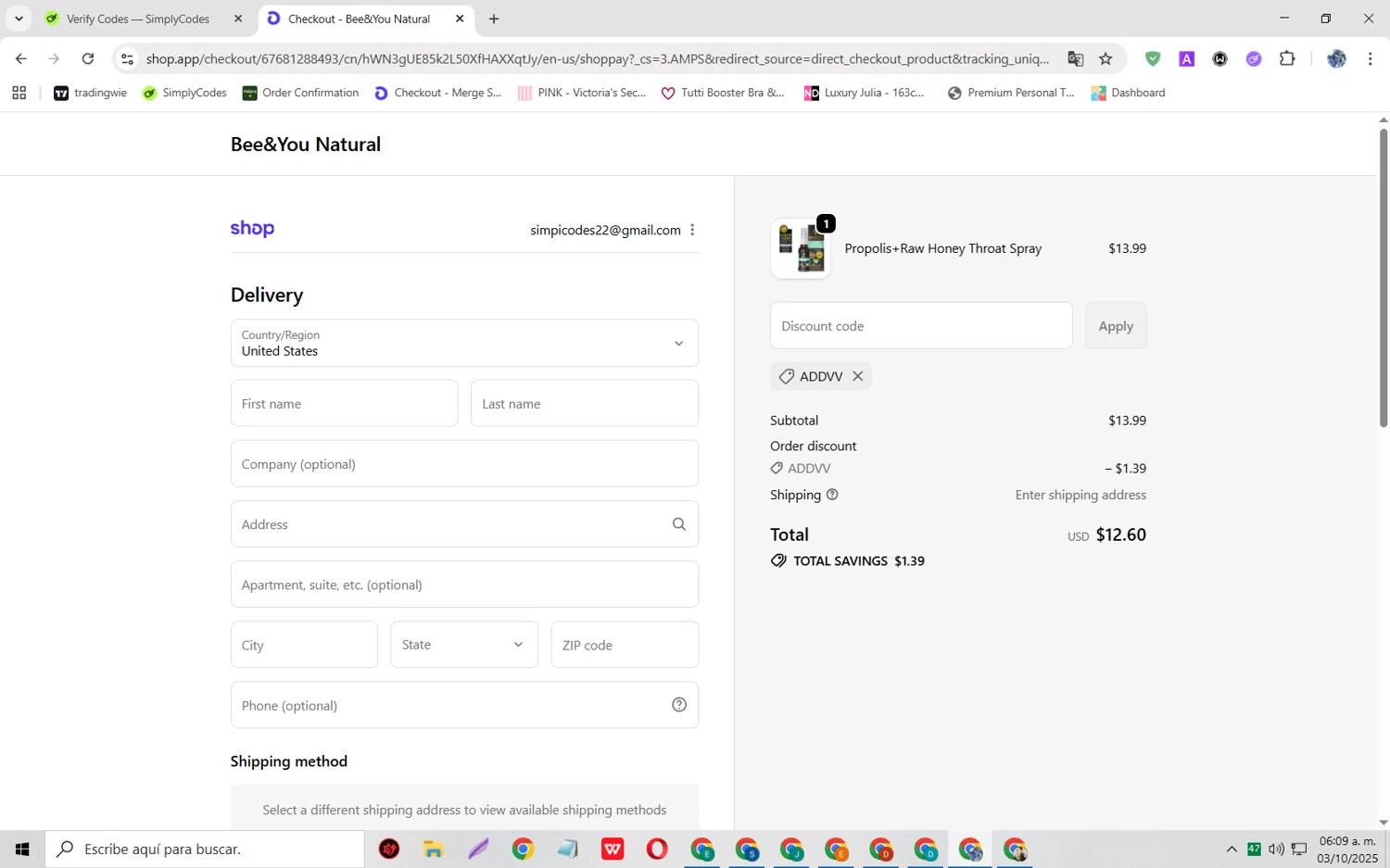Image resolution: width=1390 pixels, height=868 pixels.
Task: Click the Last name field
Action: click(x=585, y=404)
